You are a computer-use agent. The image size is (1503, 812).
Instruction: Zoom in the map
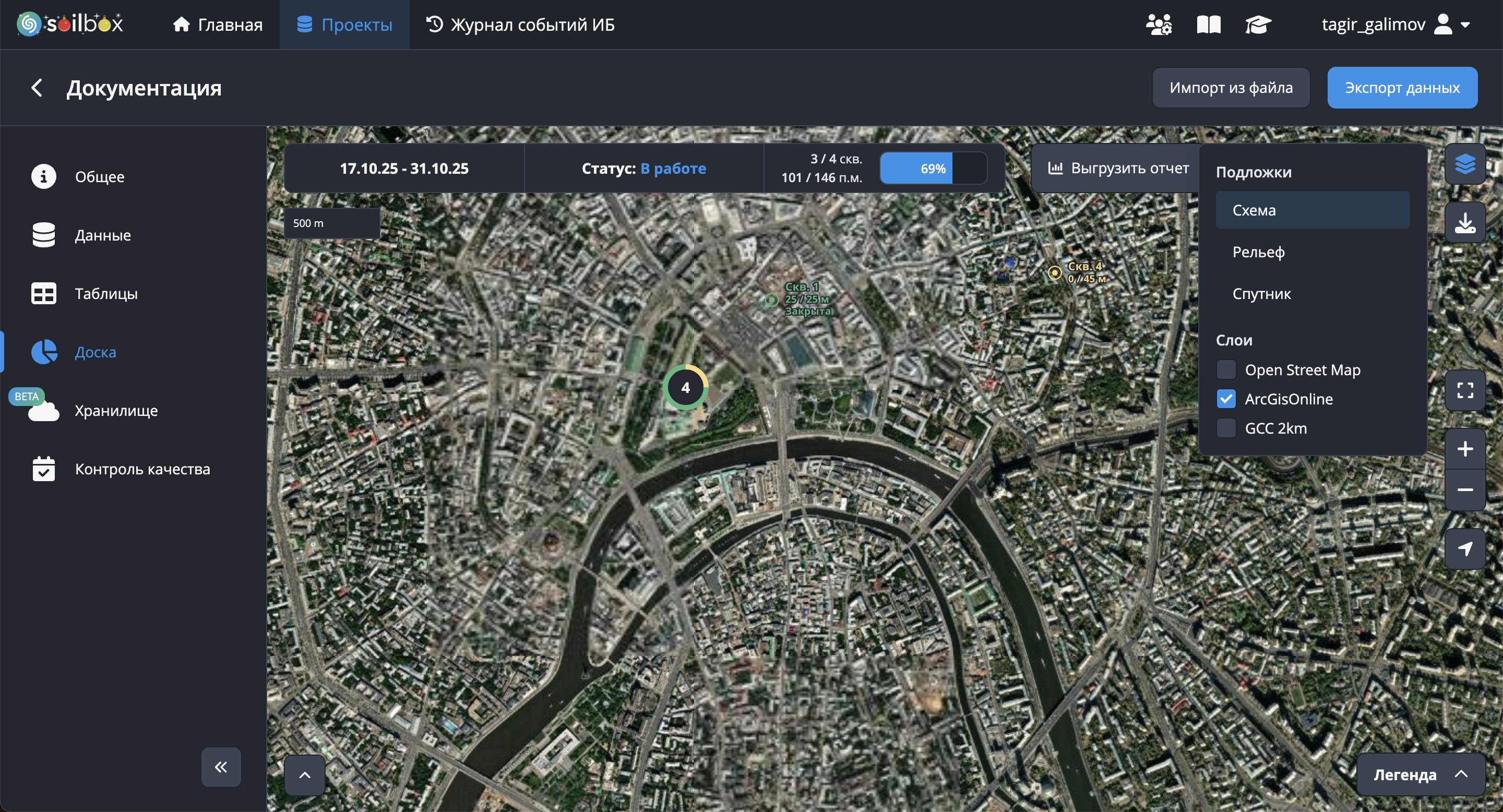pyautogui.click(x=1464, y=449)
